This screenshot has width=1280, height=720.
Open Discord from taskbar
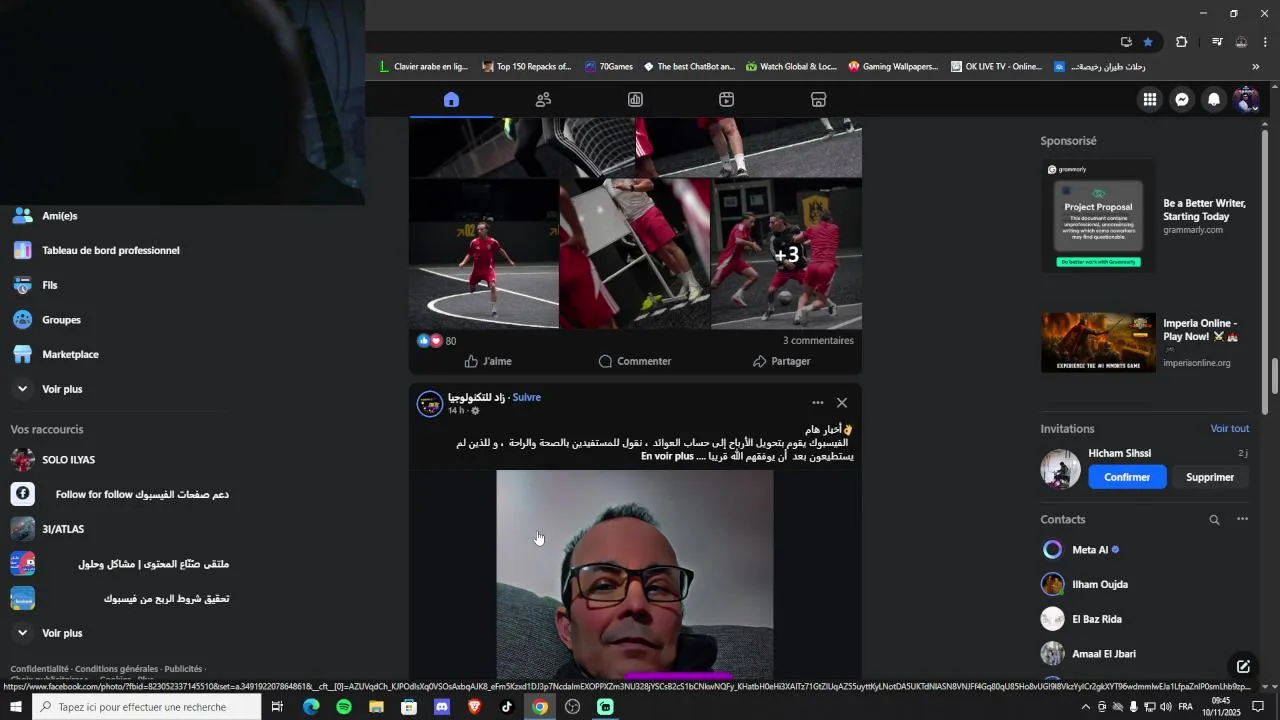[x=442, y=707]
